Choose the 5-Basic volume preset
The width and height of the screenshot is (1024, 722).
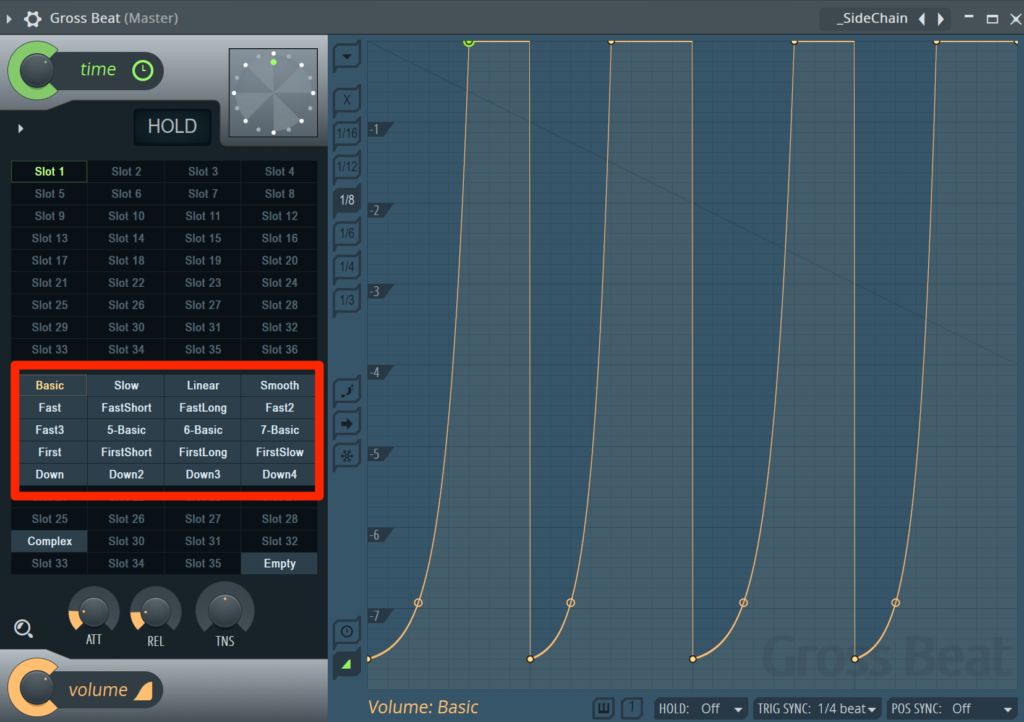click(126, 430)
